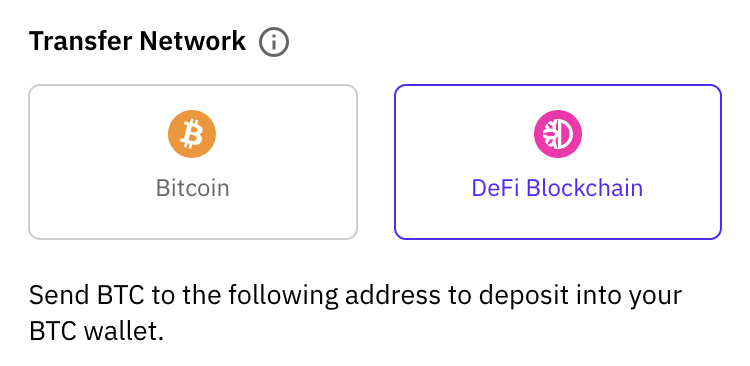Click the "BTC wallet." text line

coord(96,331)
